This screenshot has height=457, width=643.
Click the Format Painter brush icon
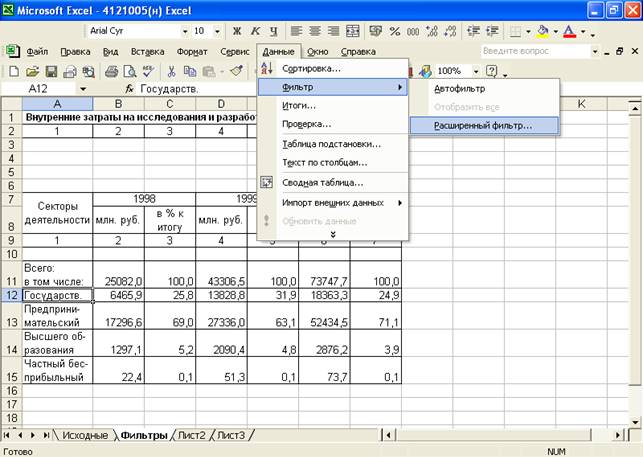pos(236,71)
